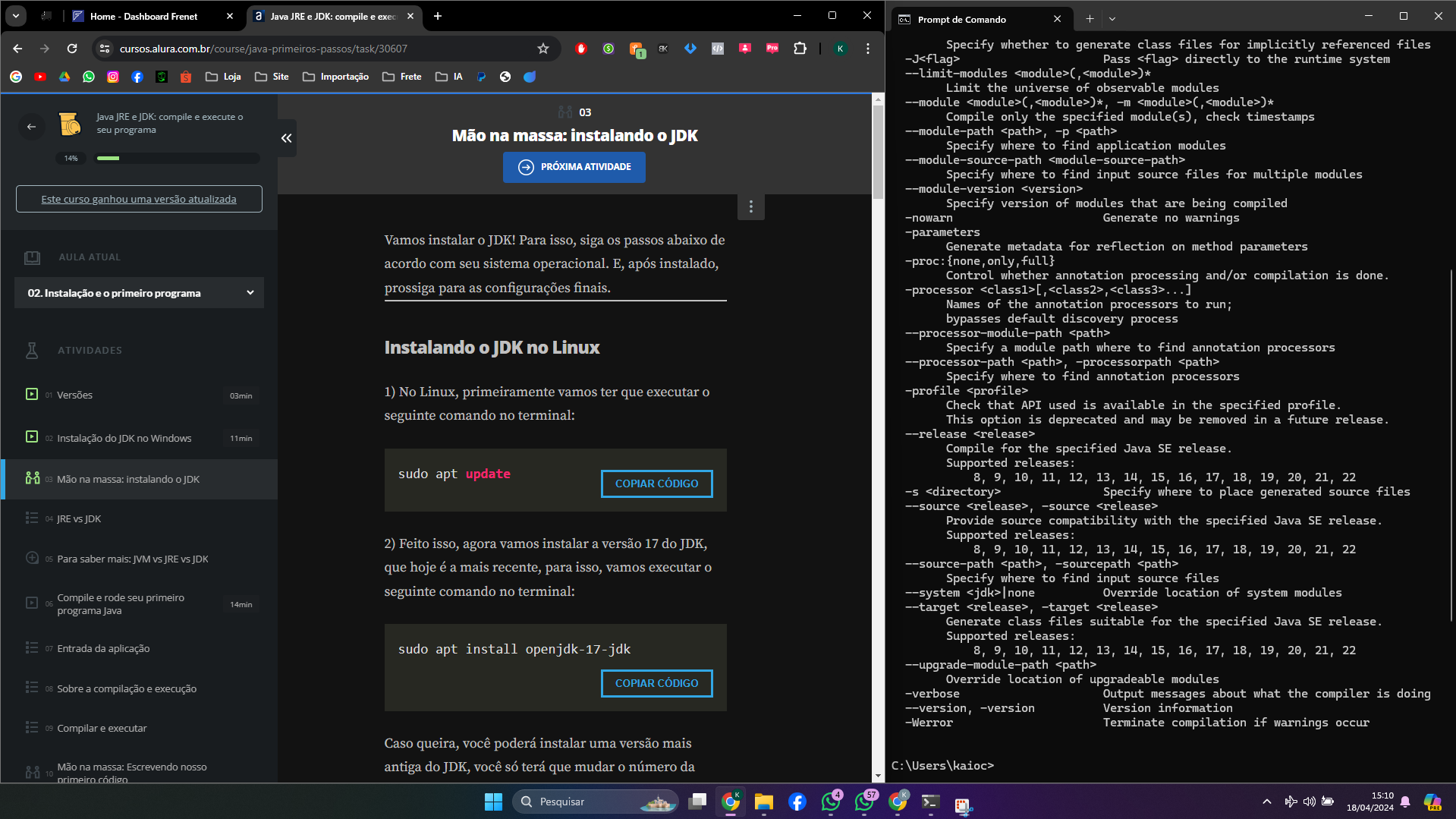Open the Chrome tab search dropdown
Image resolution: width=1456 pixels, height=819 pixels.
pyautogui.click(x=16, y=16)
